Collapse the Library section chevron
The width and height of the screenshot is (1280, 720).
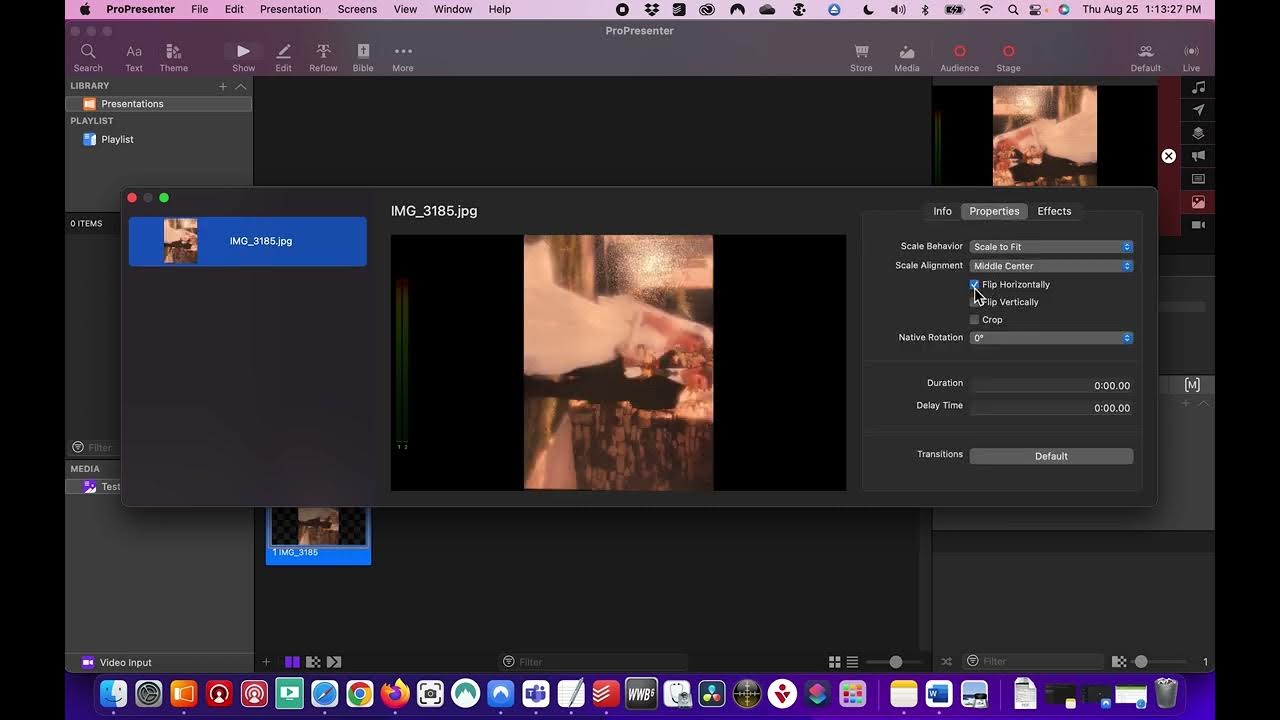[x=241, y=87]
